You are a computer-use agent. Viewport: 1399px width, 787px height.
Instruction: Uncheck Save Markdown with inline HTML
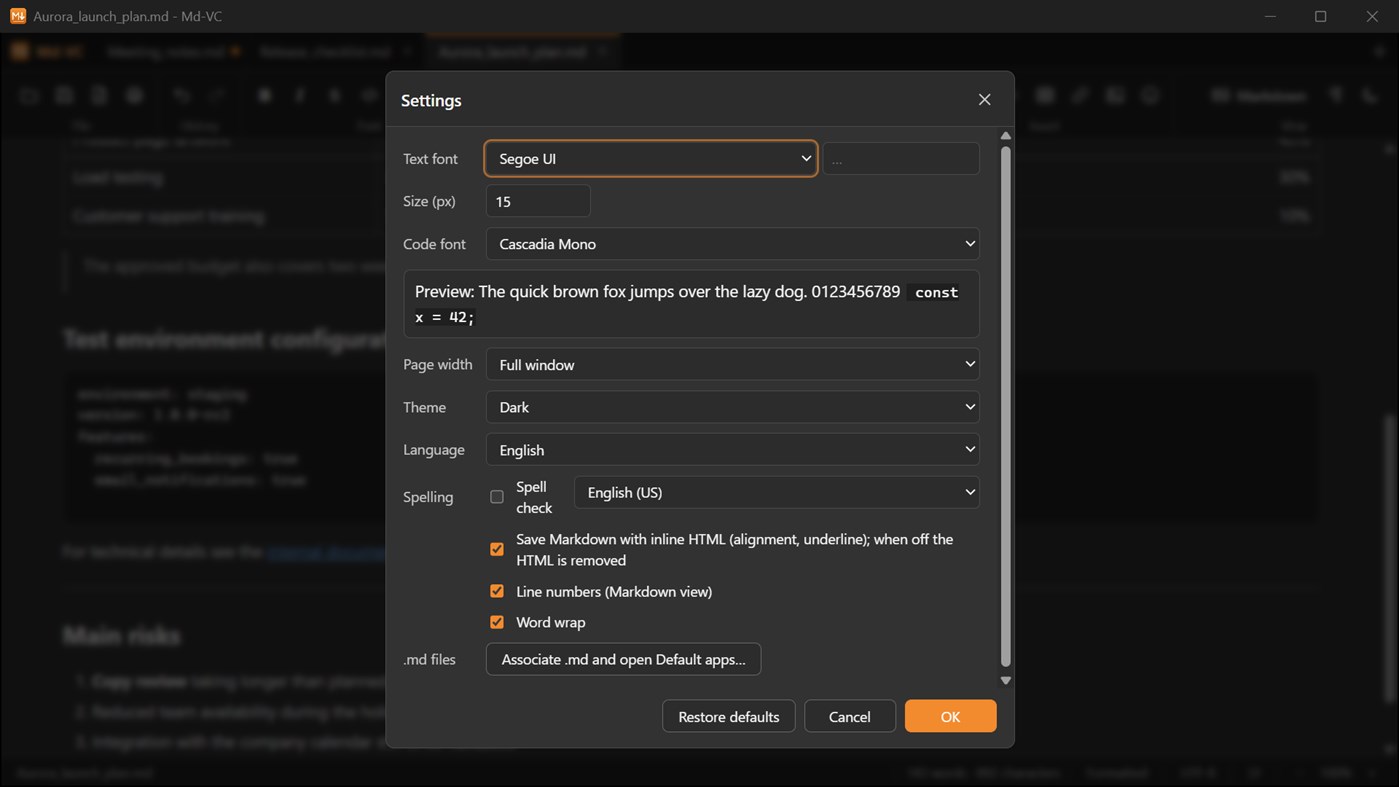click(497, 549)
